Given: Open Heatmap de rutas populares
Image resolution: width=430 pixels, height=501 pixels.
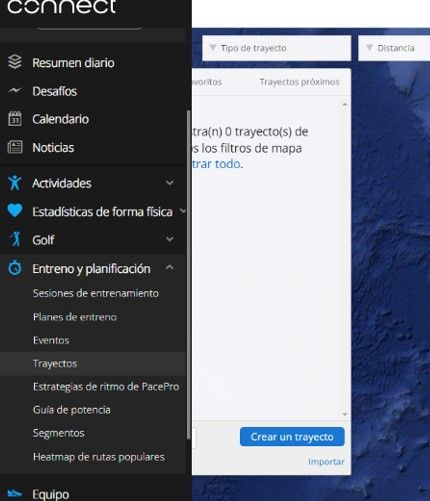Looking at the screenshot, I should (x=99, y=457).
